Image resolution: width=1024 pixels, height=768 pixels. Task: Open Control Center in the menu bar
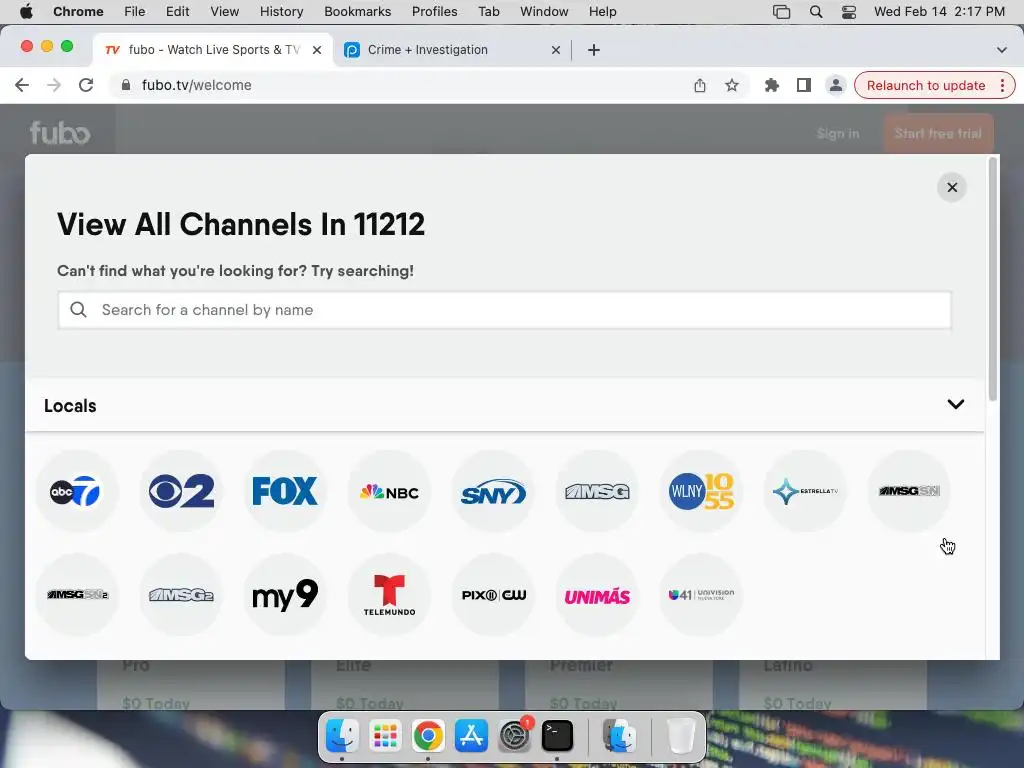click(x=848, y=11)
